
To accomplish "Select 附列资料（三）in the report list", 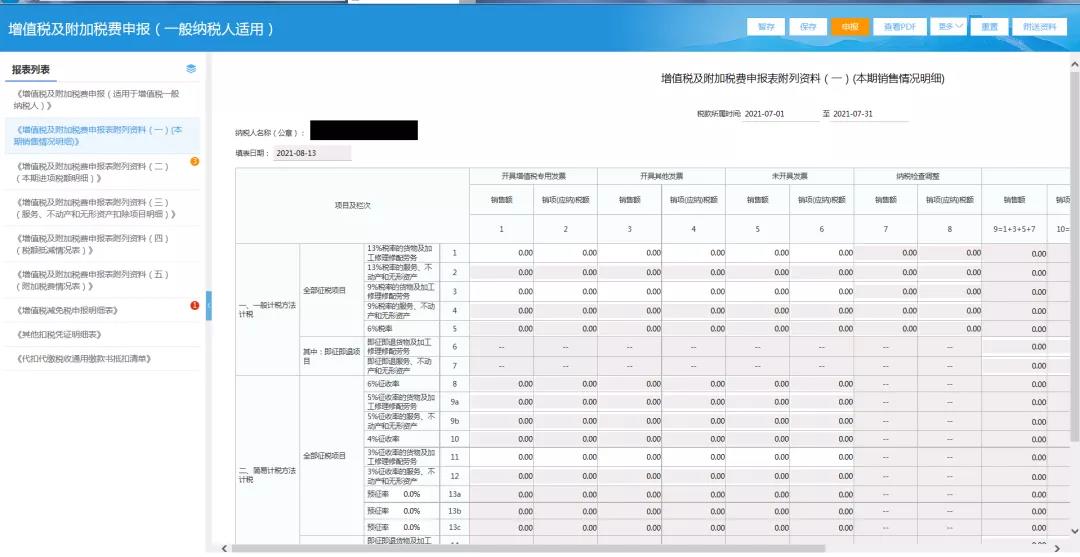I will [x=95, y=208].
